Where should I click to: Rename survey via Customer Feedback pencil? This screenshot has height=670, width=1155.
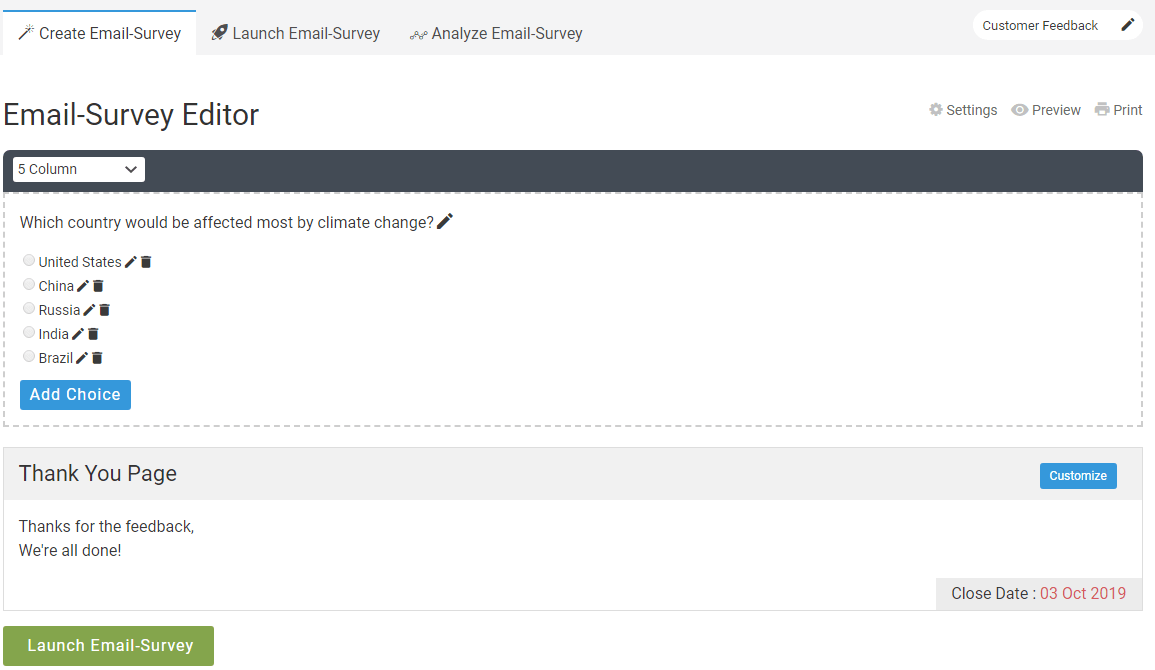pos(1127,25)
